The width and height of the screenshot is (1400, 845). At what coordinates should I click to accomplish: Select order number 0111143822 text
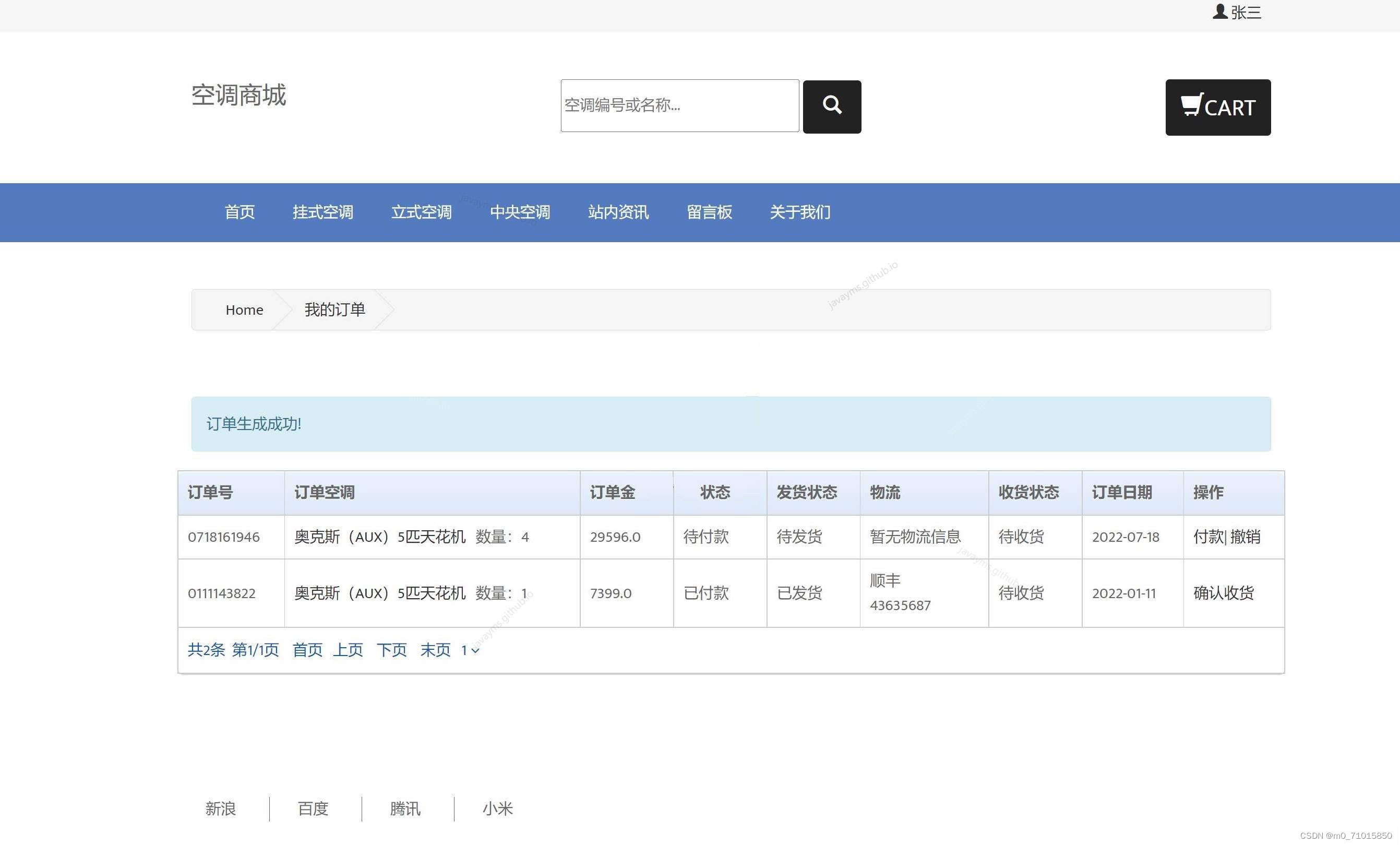pyautogui.click(x=222, y=593)
